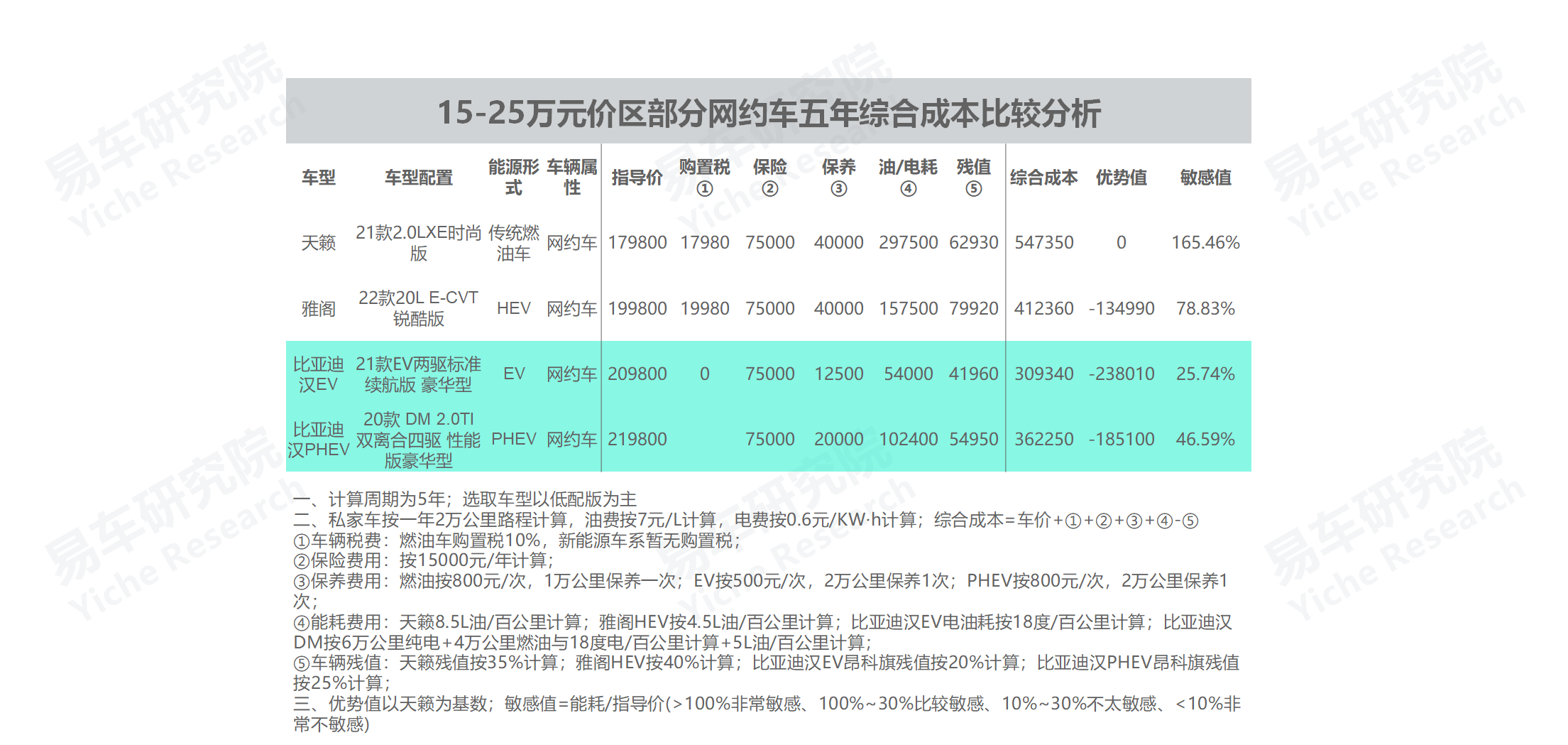This screenshot has width=1568, height=745.
Task: Select 40000 maintenance in the 雅阁 row
Action: 838,308
